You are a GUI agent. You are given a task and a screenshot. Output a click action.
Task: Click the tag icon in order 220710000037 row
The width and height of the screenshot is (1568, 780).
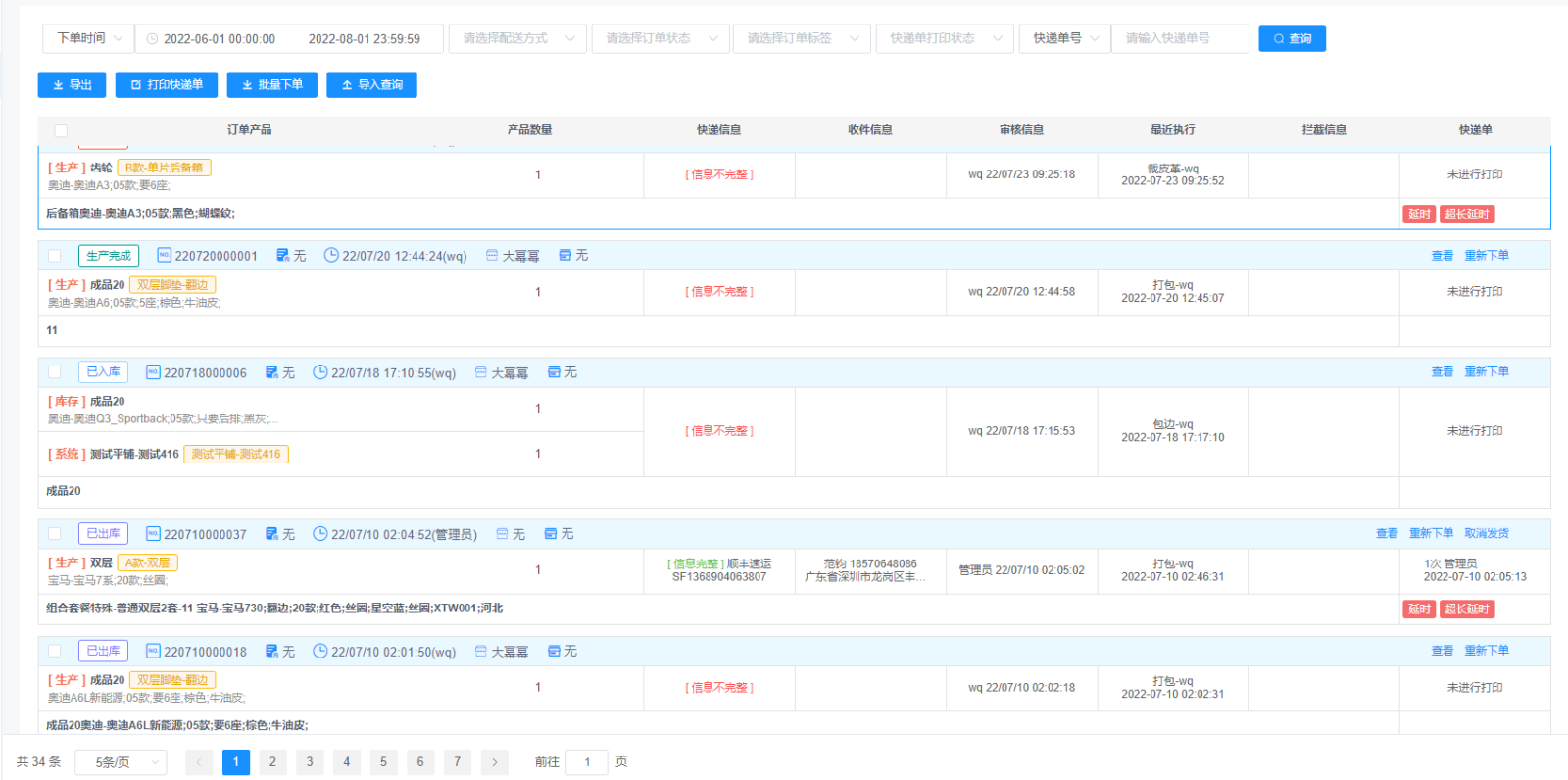[551, 534]
